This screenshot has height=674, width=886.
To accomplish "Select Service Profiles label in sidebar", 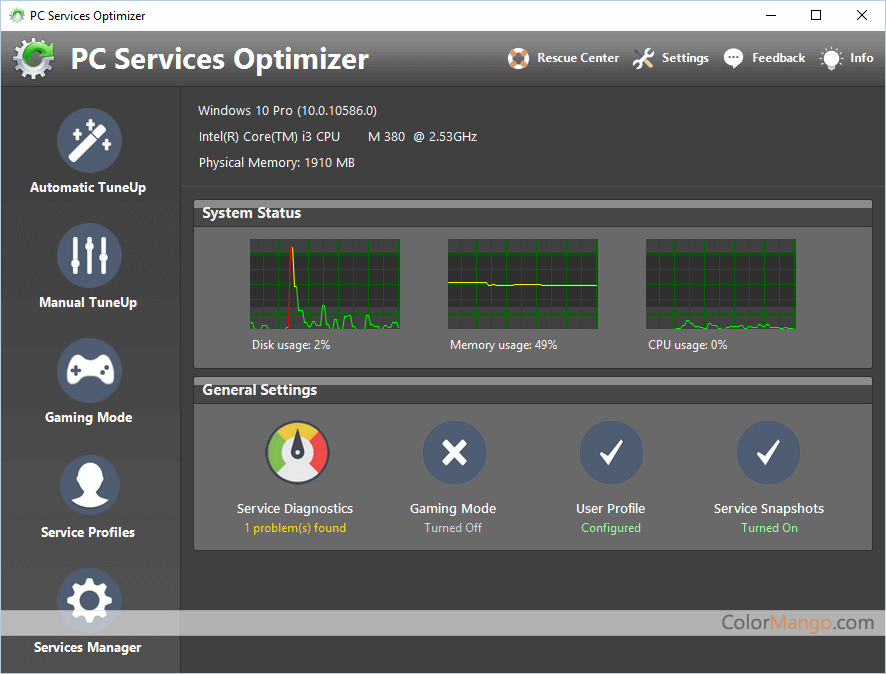I will point(88,532).
